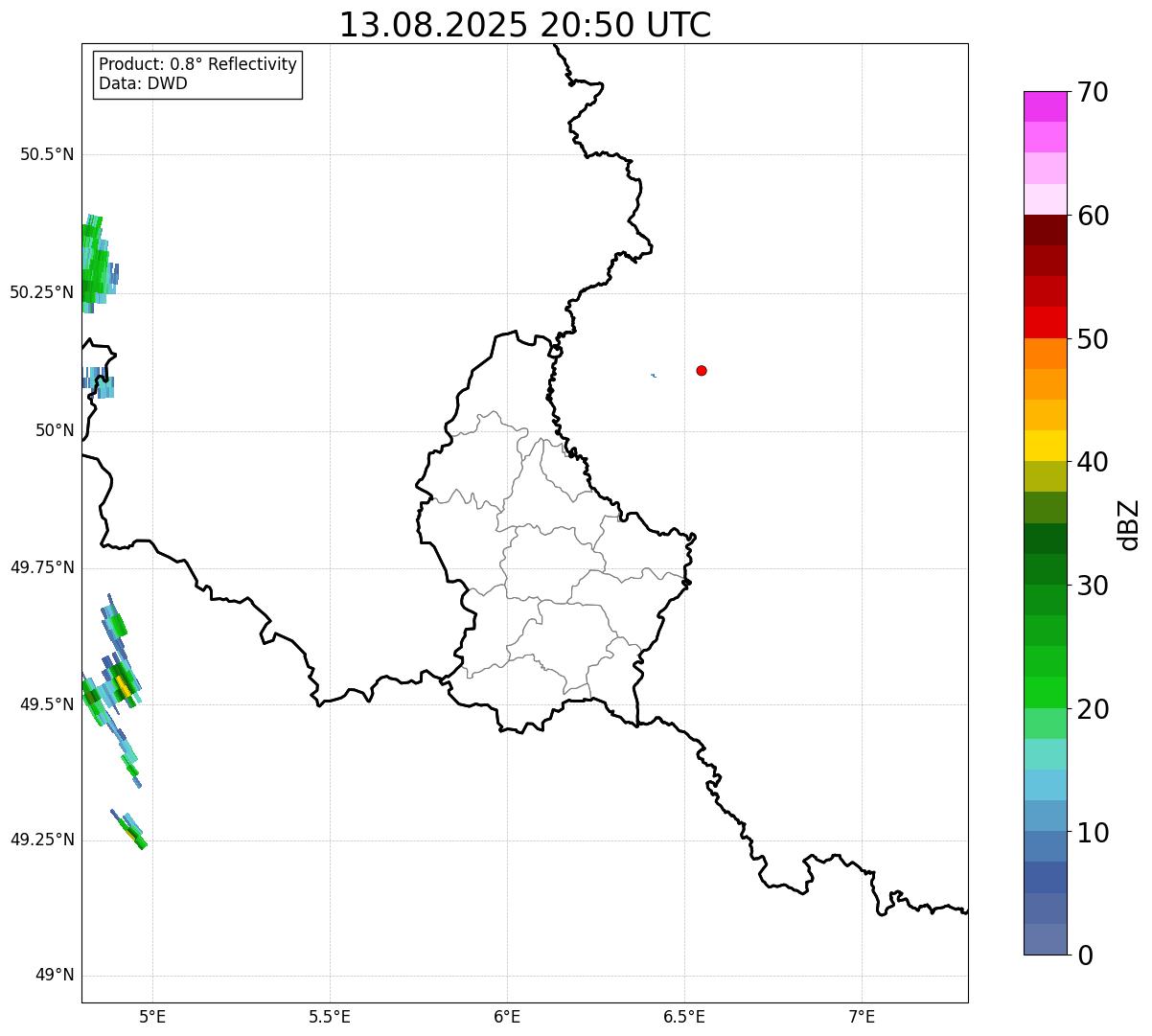Click the 49.75°N latitude label
Viewport: 1152px width, 1036px height.
(x=42, y=567)
